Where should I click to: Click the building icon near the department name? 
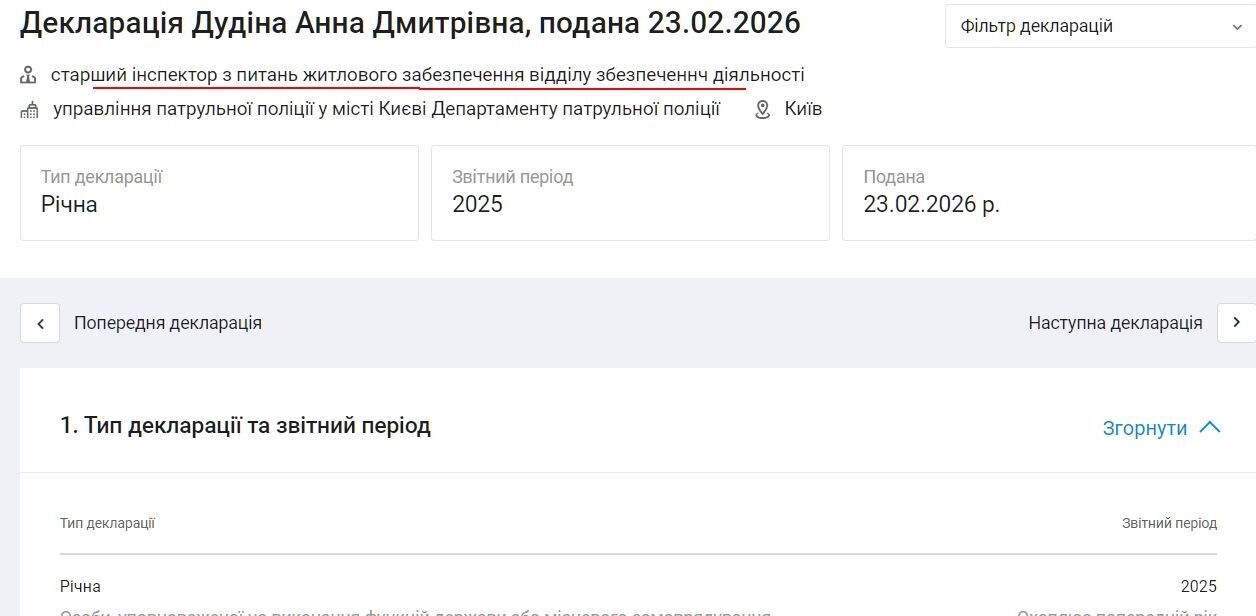[27, 108]
